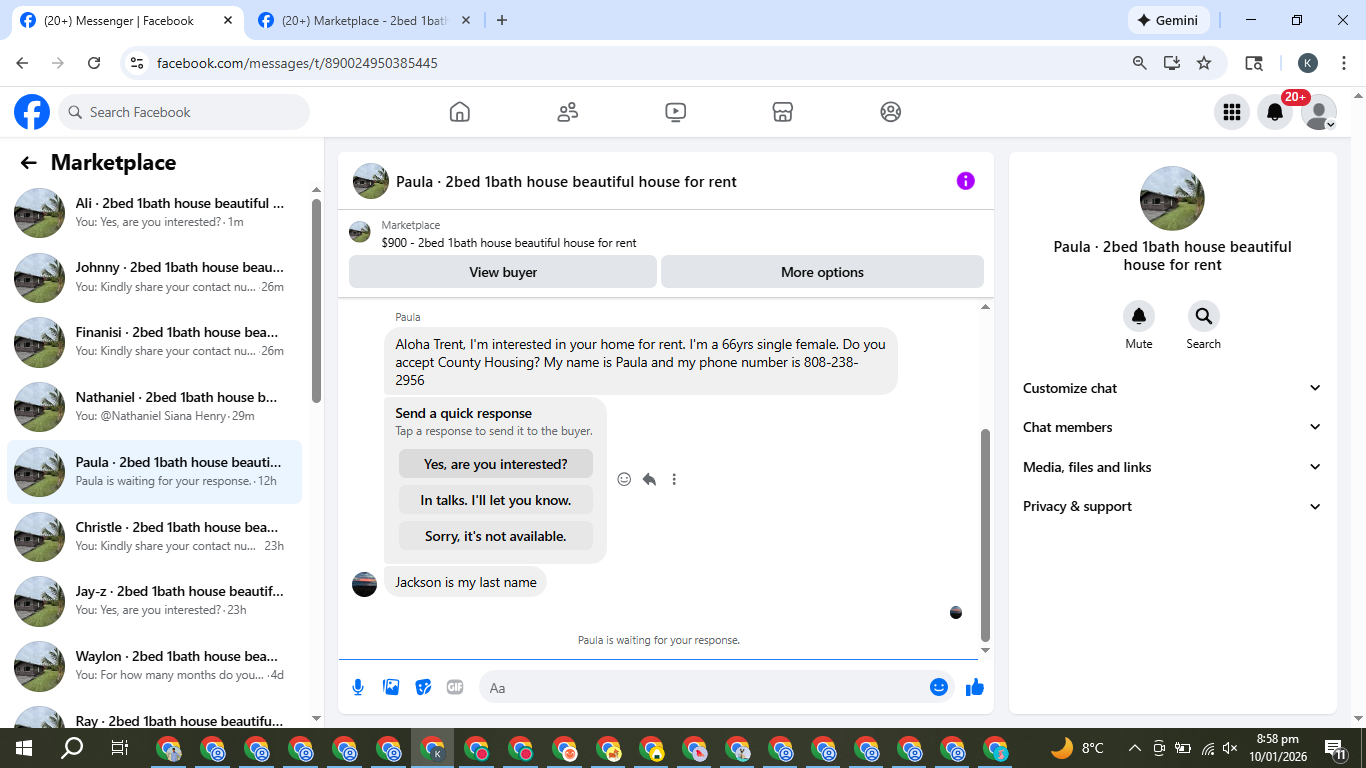Expand Customize chat section
This screenshot has height=768, width=1366.
point(1172,388)
